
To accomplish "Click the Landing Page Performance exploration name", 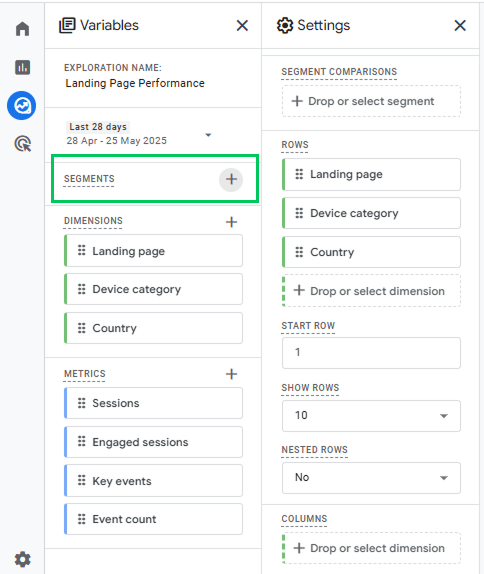I will pyautogui.click(x=135, y=83).
